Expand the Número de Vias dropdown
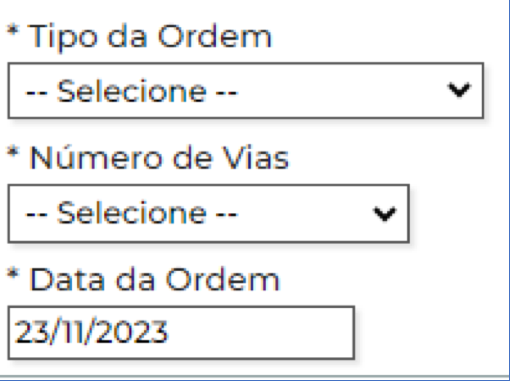 pos(209,213)
